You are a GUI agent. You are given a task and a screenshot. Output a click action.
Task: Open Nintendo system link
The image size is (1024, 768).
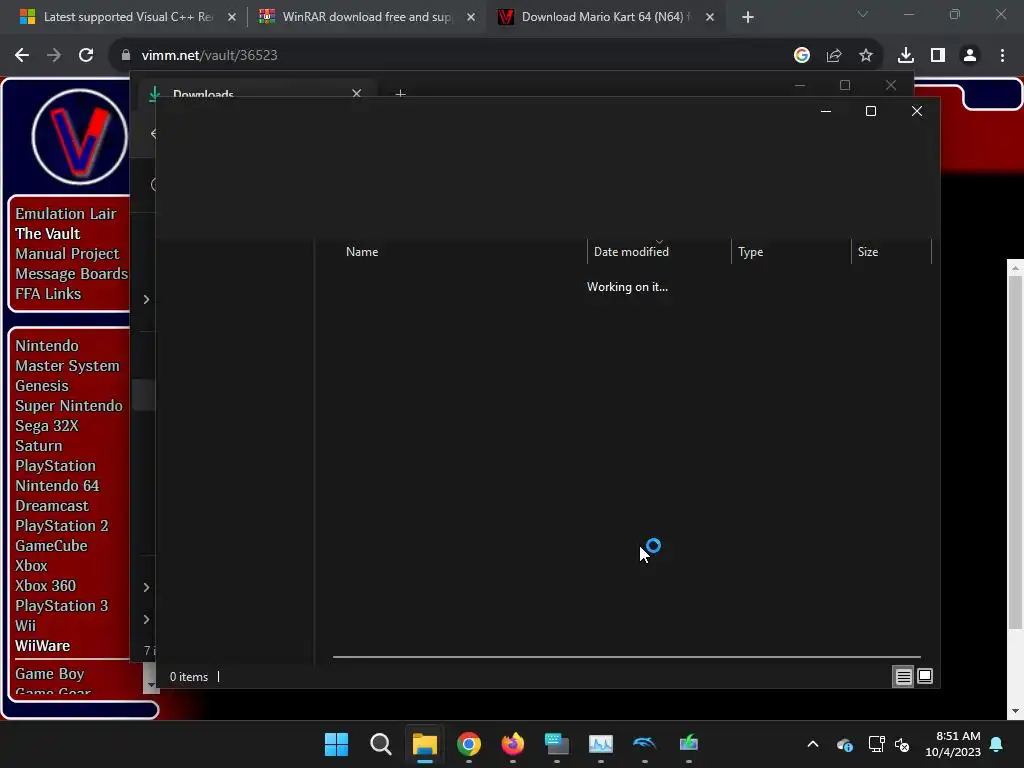47,346
